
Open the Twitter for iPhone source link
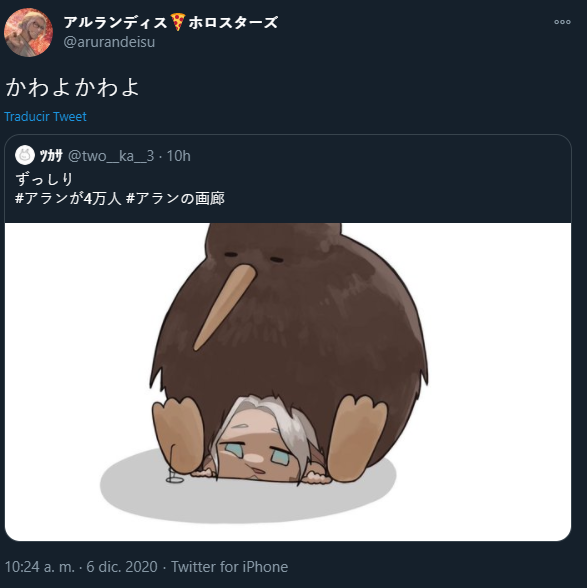(x=230, y=567)
